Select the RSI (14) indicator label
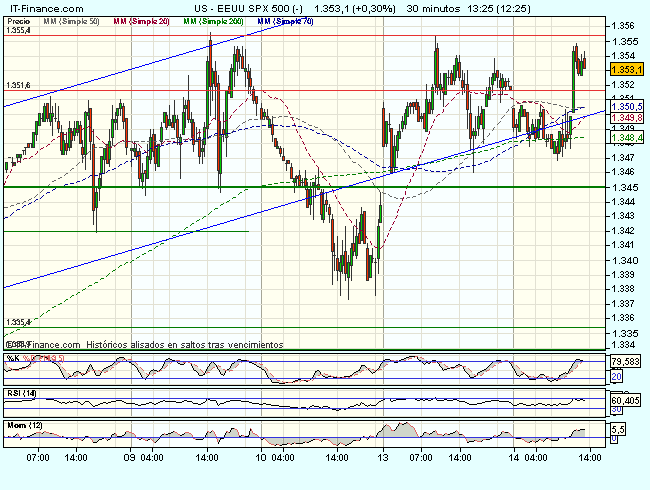650x490 pixels. 22,393
